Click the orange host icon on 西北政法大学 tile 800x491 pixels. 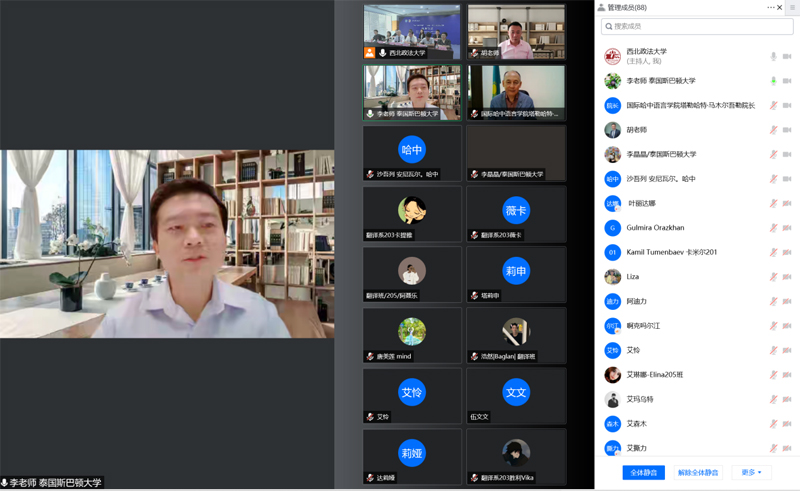(x=370, y=53)
